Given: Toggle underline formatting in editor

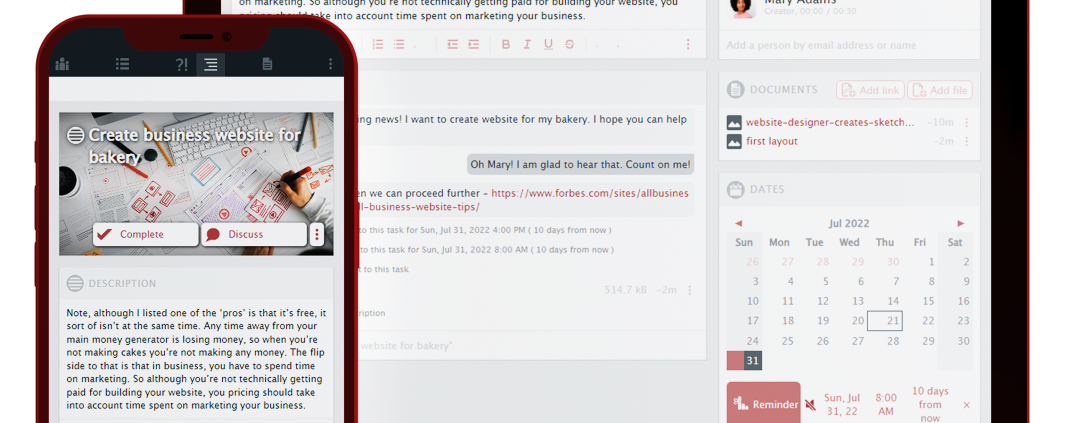Looking at the screenshot, I should point(548,44).
